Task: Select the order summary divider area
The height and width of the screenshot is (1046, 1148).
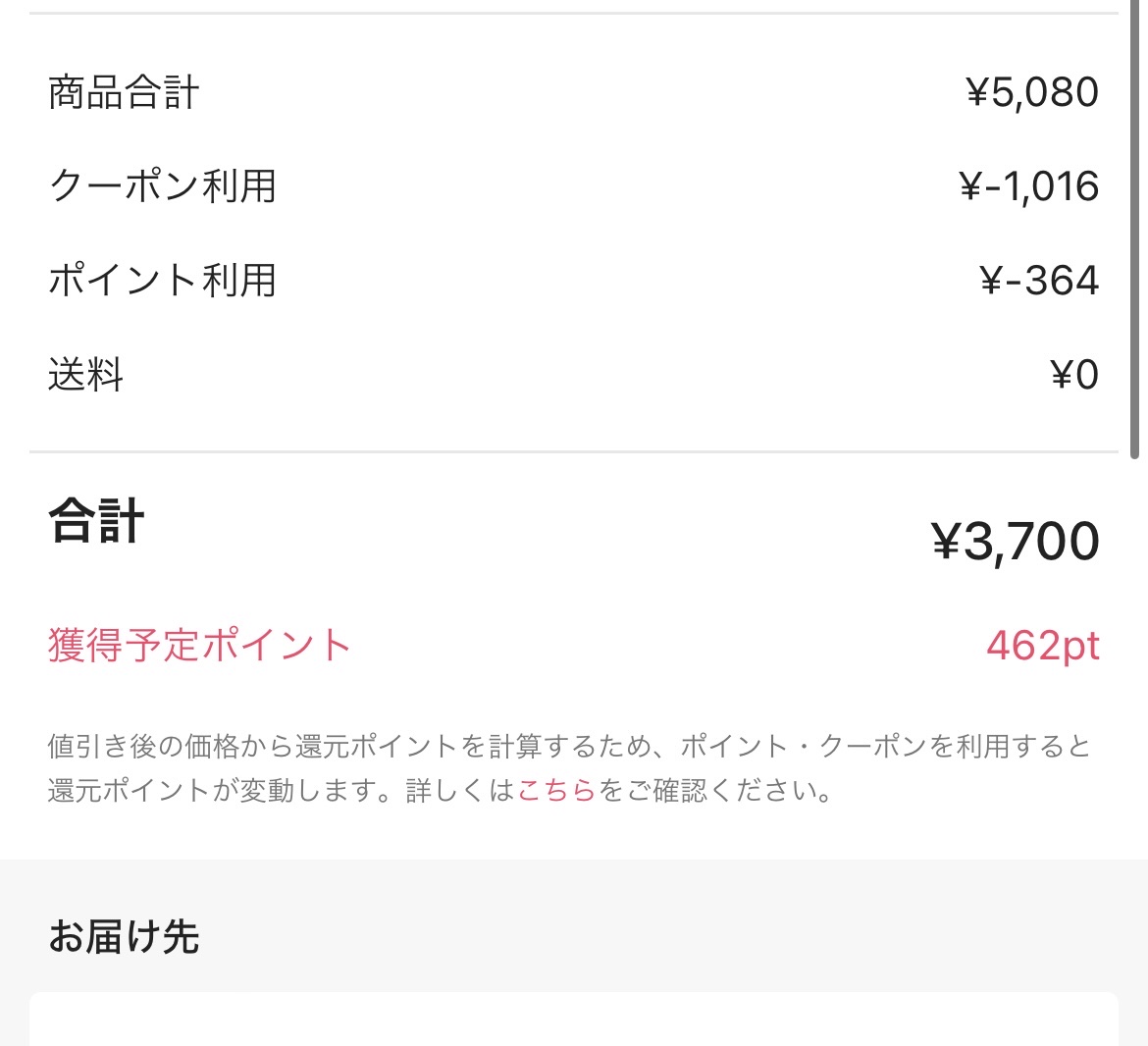Action: [x=574, y=451]
